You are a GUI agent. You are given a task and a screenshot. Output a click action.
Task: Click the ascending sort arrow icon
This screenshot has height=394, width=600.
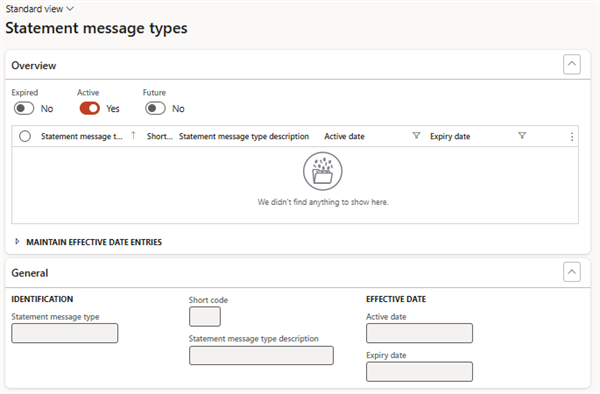click(133, 135)
